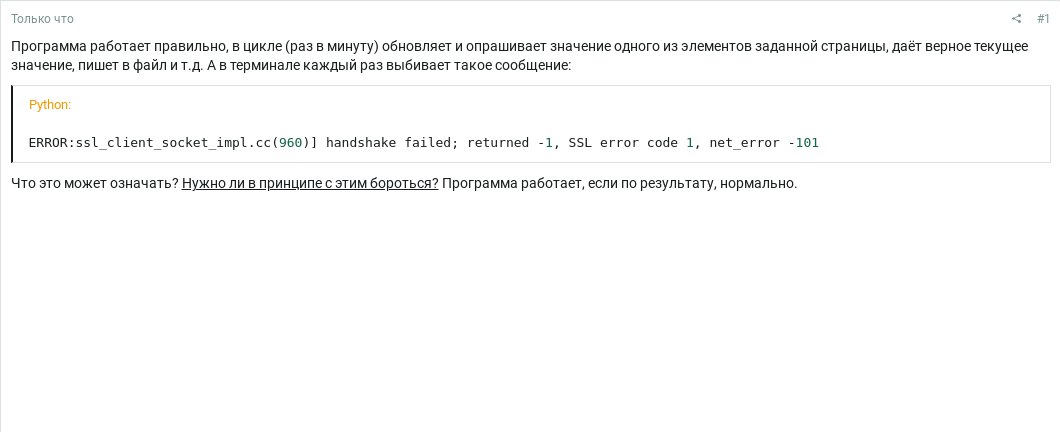Click the "Только что" timestamp
The width and height of the screenshot is (1060, 432).
coord(42,19)
